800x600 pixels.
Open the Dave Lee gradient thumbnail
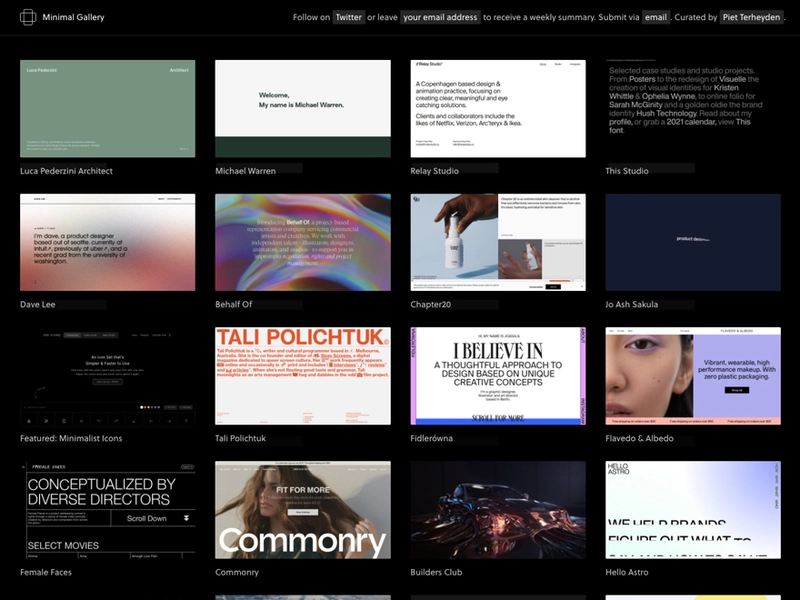108,242
